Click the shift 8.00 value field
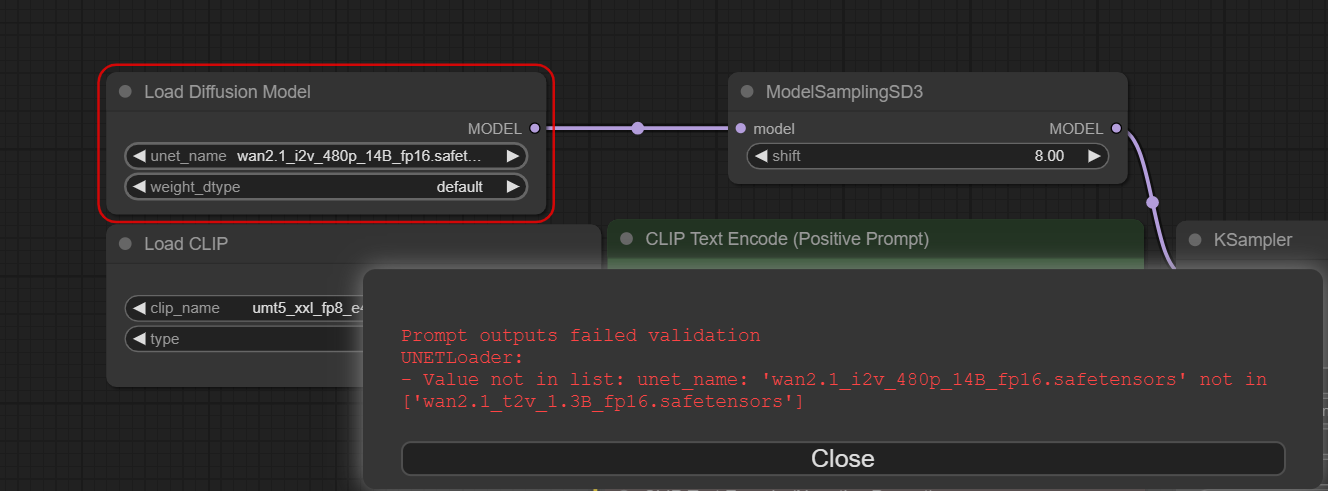The width and height of the screenshot is (1328, 491). pyautogui.click(x=928, y=156)
